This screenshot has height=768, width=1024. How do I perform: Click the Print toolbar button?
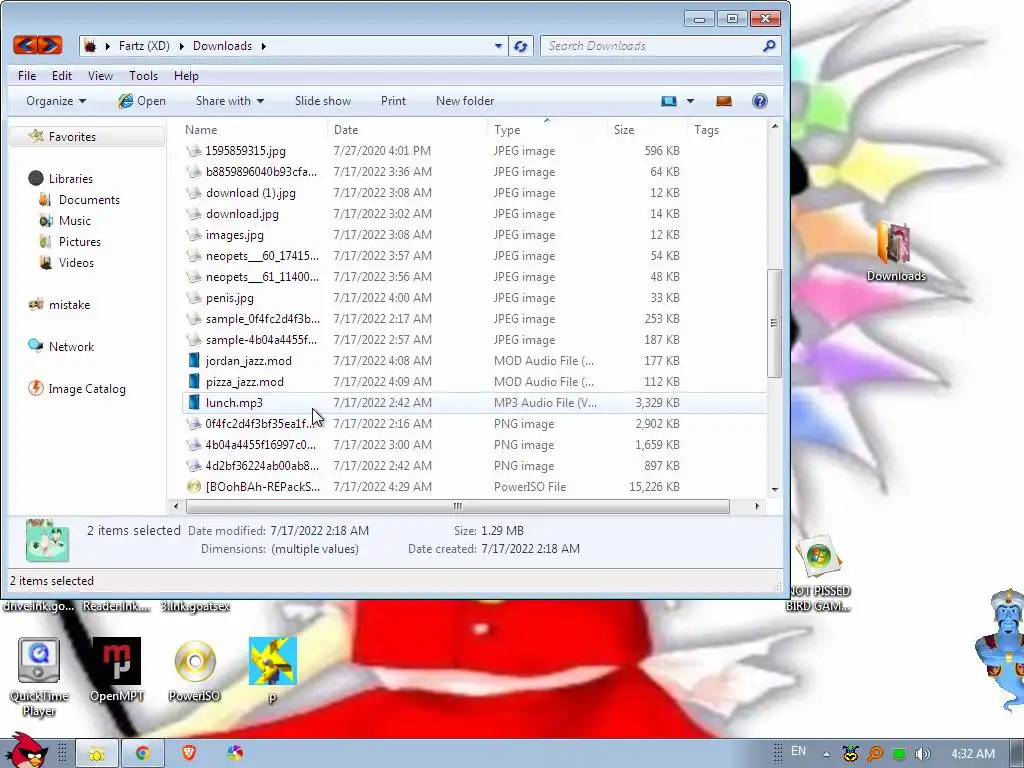(393, 101)
